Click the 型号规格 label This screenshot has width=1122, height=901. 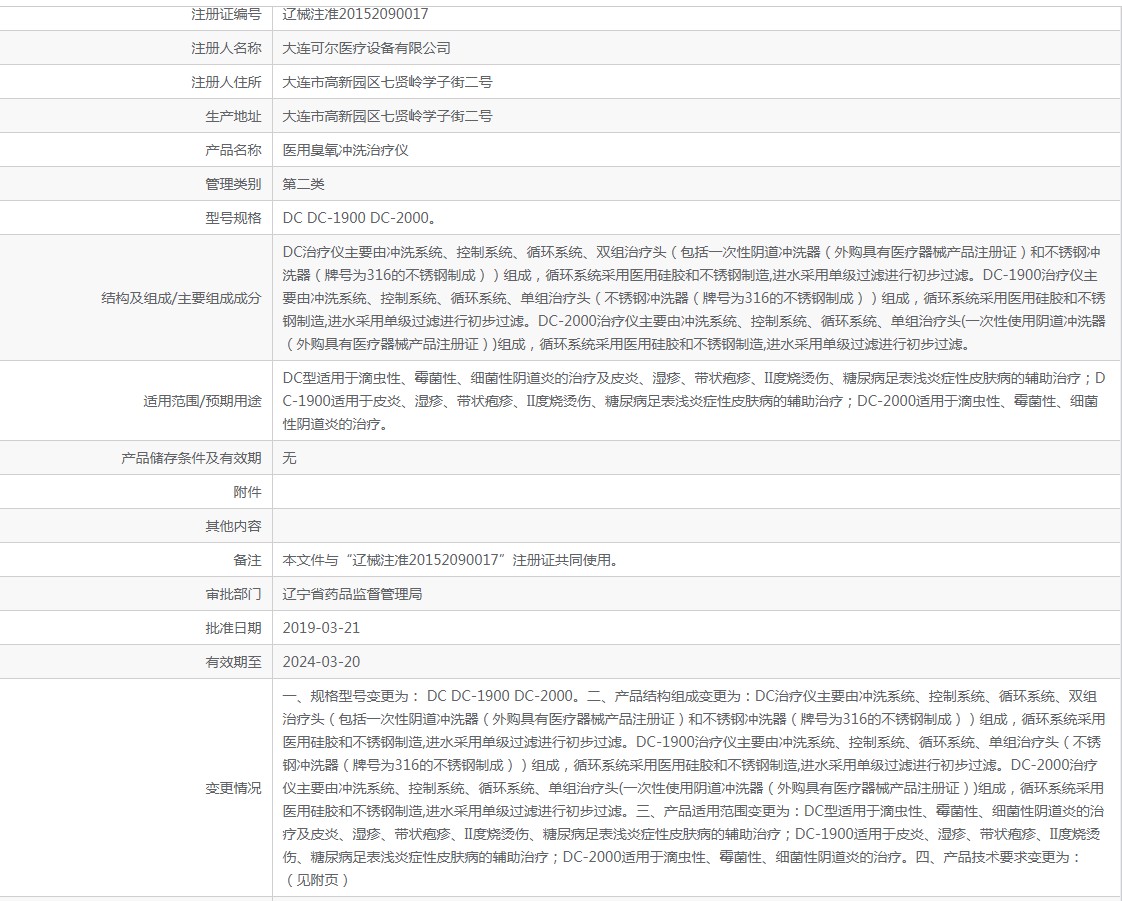pyautogui.click(x=233, y=218)
